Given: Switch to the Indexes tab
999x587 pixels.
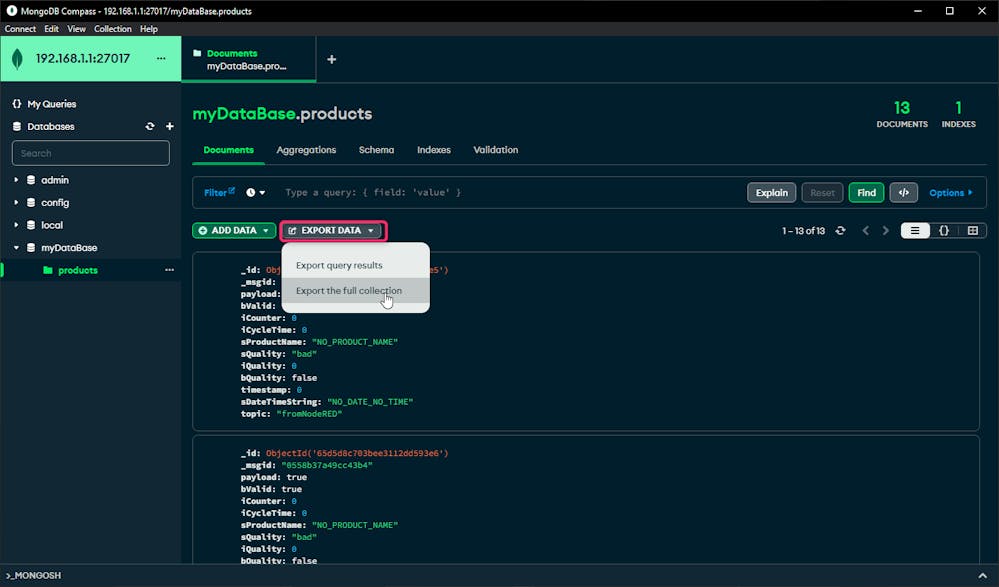Looking at the screenshot, I should 434,150.
